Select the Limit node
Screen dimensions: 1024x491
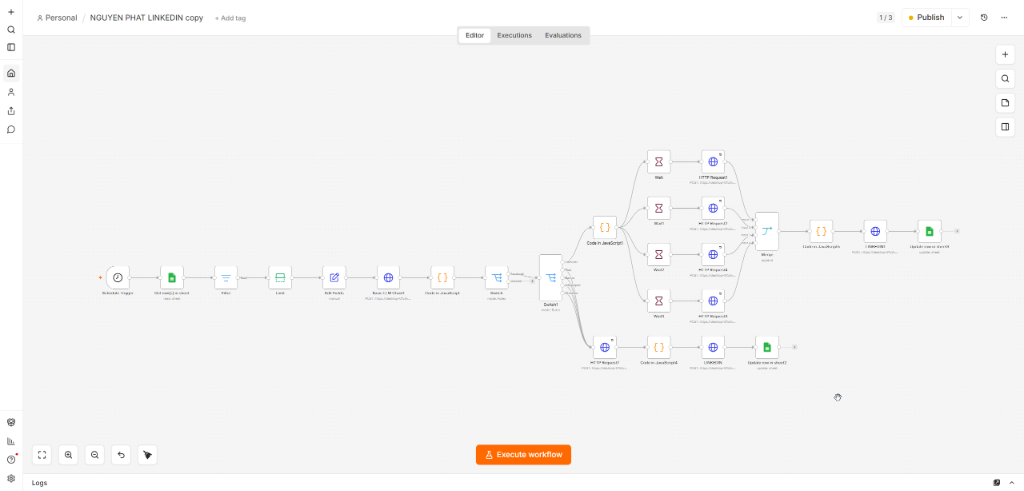click(280, 277)
